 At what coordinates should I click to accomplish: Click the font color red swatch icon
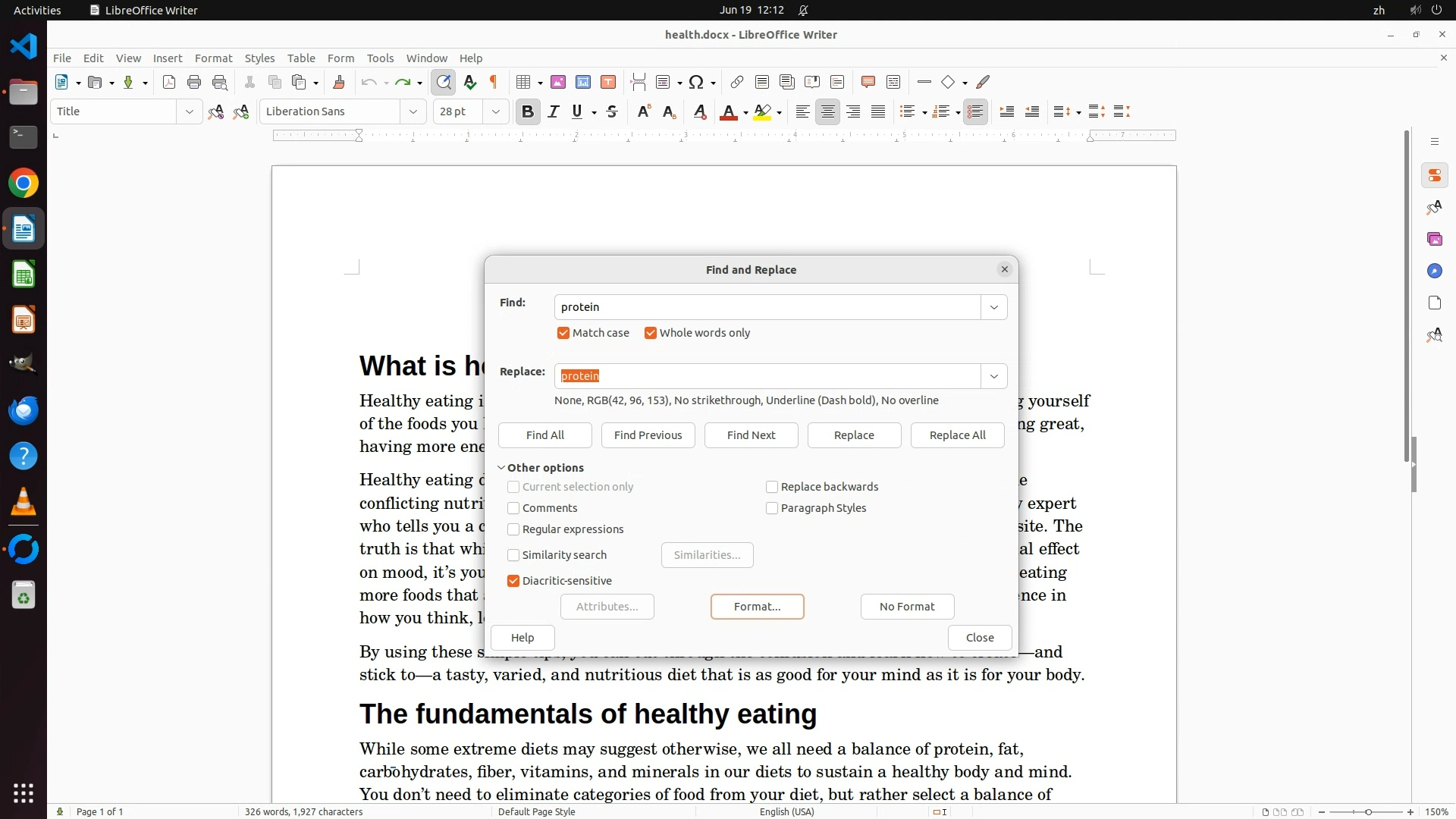coord(728,112)
